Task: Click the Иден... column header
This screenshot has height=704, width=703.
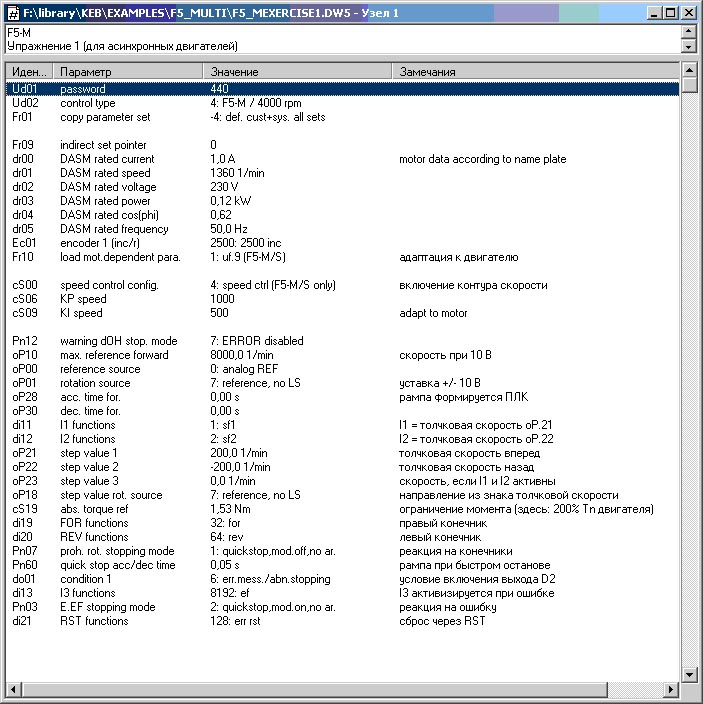Action: tap(28, 72)
